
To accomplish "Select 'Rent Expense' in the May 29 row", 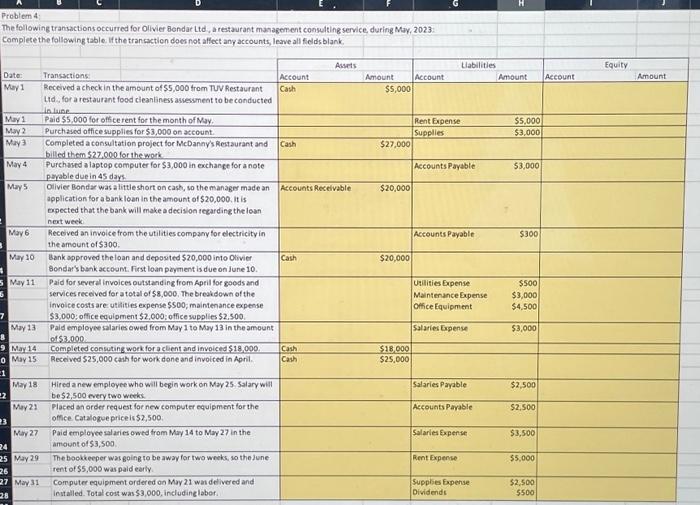I will click(434, 458).
